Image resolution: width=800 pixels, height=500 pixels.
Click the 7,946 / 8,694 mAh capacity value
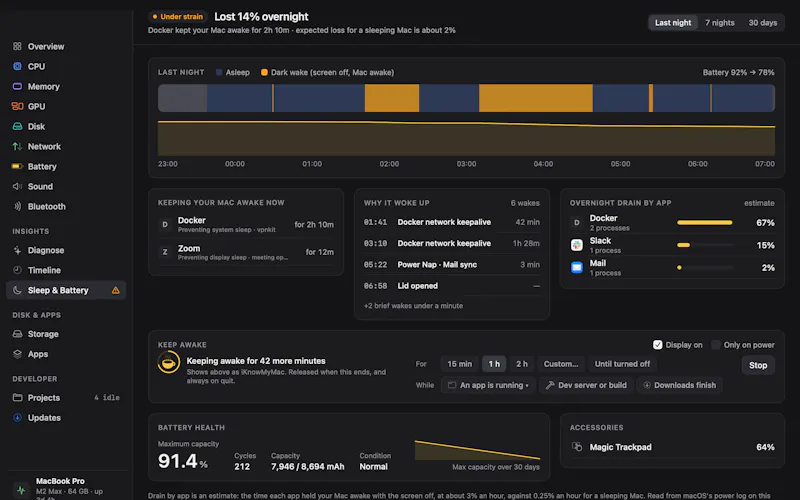click(308, 466)
